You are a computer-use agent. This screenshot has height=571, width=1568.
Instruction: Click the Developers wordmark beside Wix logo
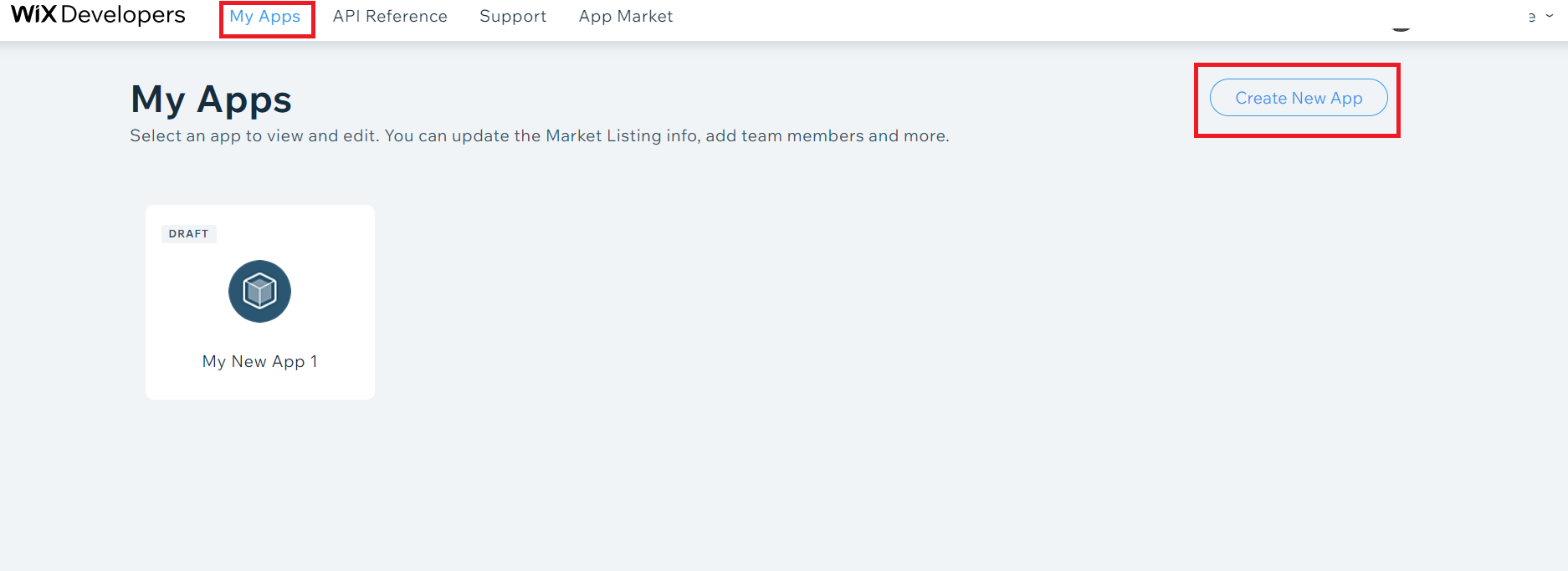(123, 14)
